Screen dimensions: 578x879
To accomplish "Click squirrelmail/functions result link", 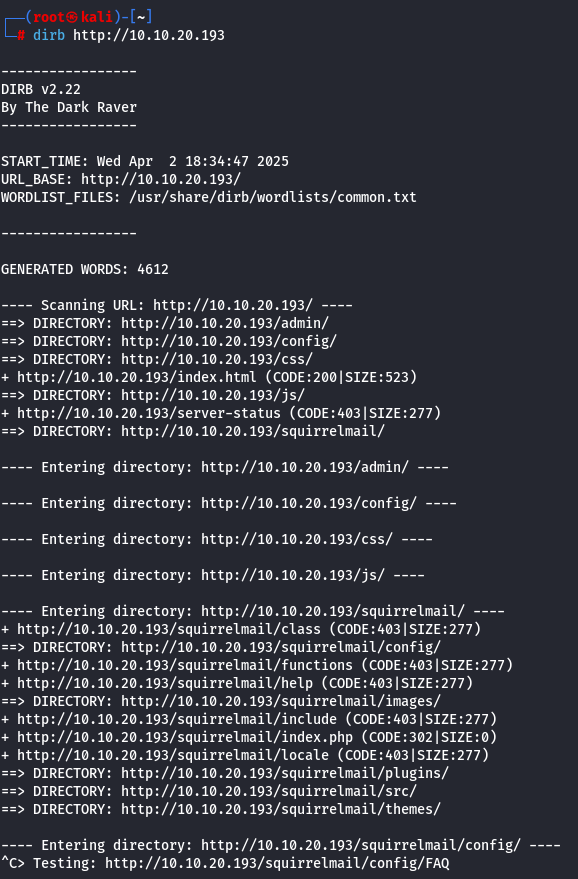I will point(185,665).
